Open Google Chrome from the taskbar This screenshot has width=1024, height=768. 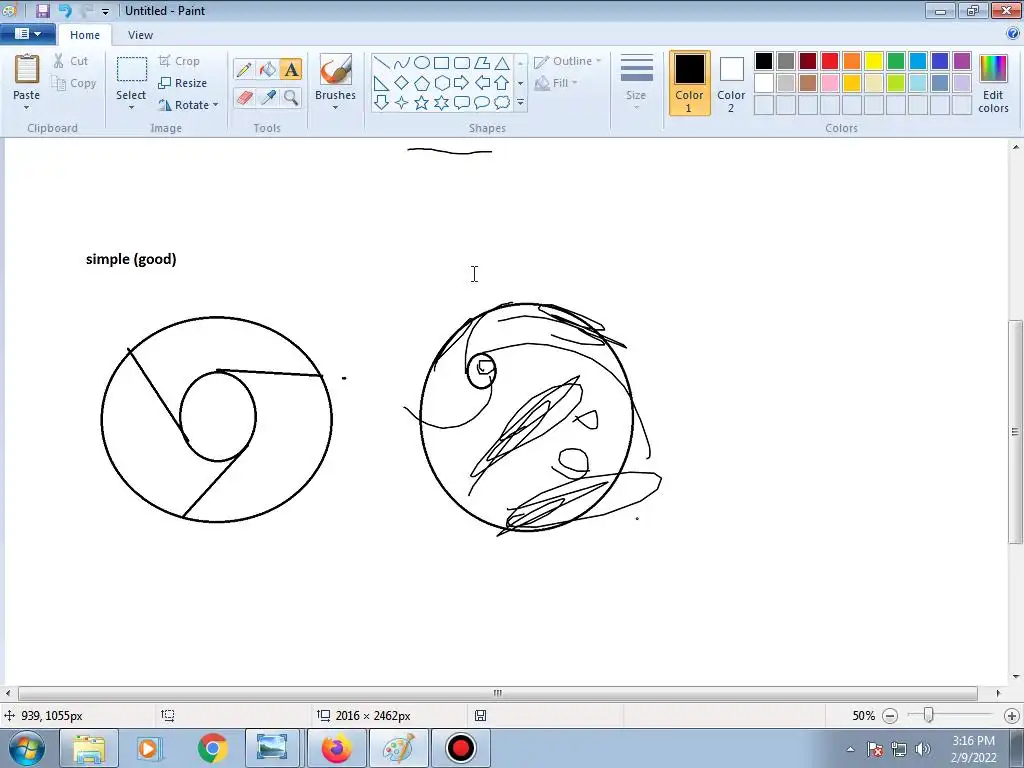(212, 748)
